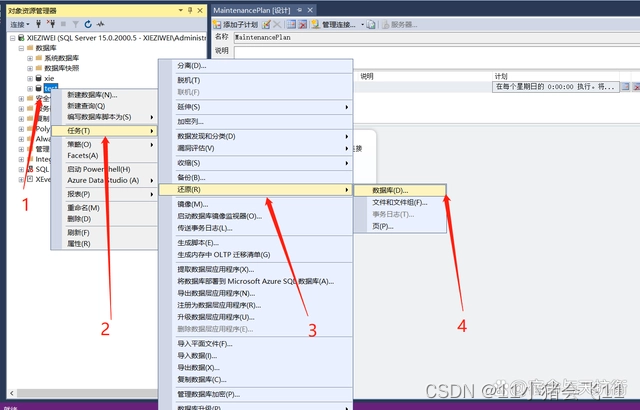The image size is (640, 410).
Task: Open the 报表(P) submenu
Action: click(x=104, y=194)
